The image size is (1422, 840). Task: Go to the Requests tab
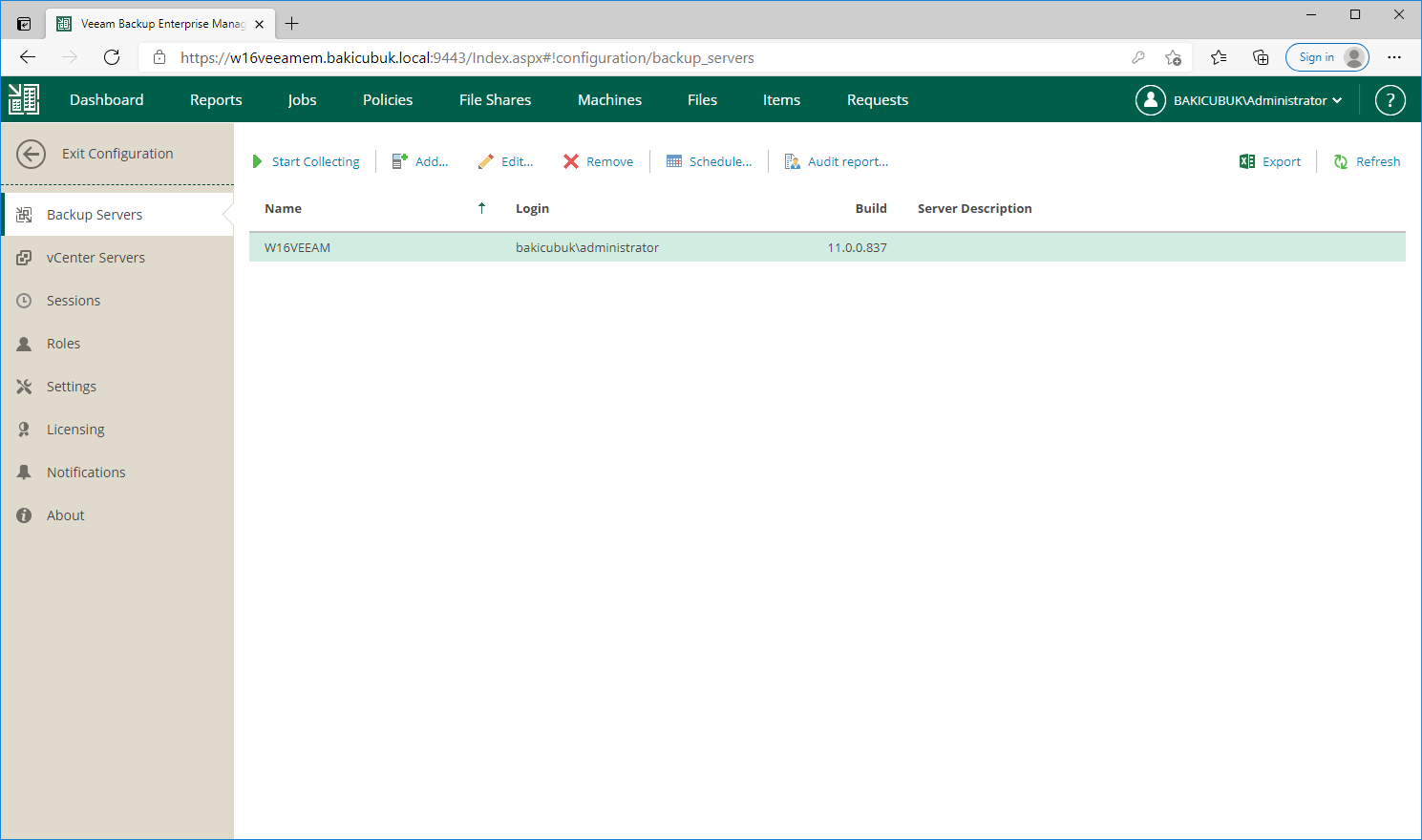pos(878,100)
